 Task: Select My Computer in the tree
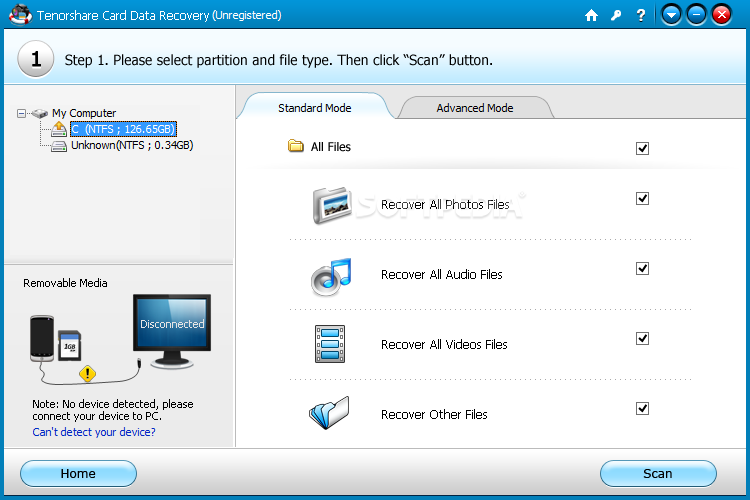pos(84,113)
